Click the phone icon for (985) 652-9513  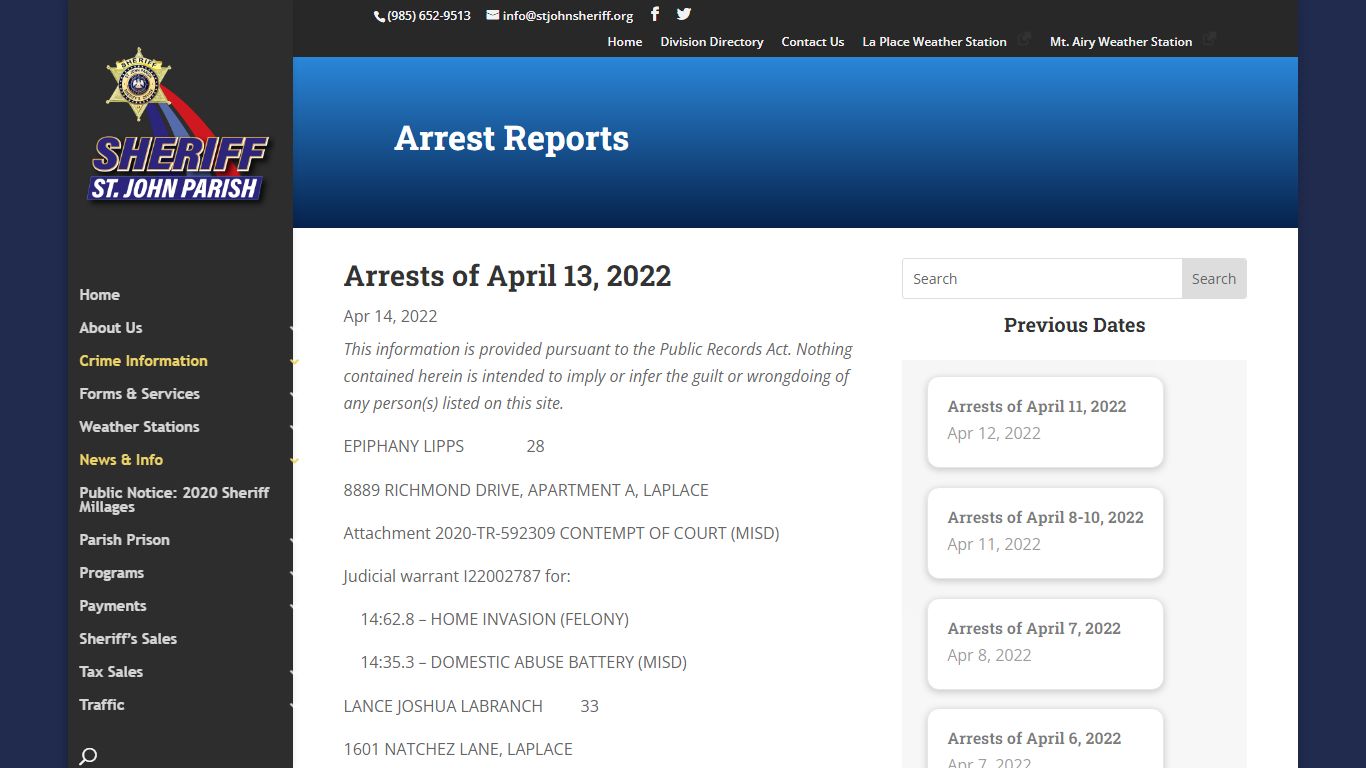click(379, 16)
